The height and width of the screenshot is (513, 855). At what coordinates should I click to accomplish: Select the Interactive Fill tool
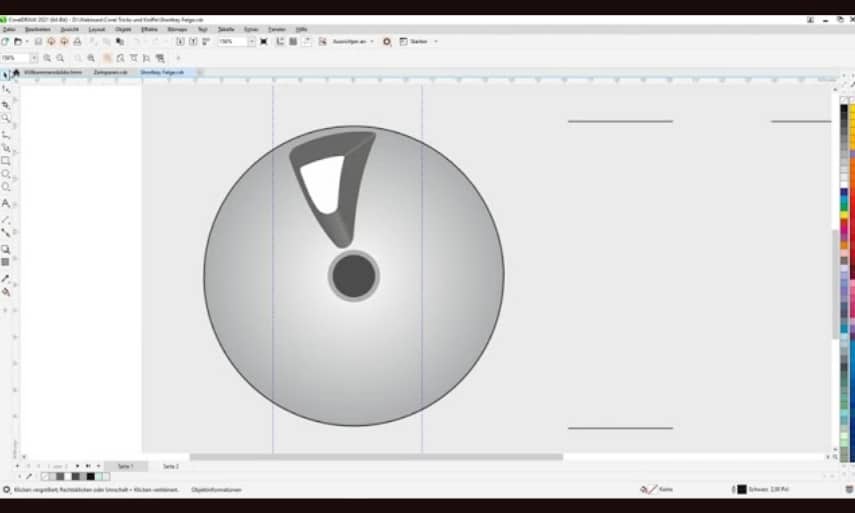[x=6, y=292]
